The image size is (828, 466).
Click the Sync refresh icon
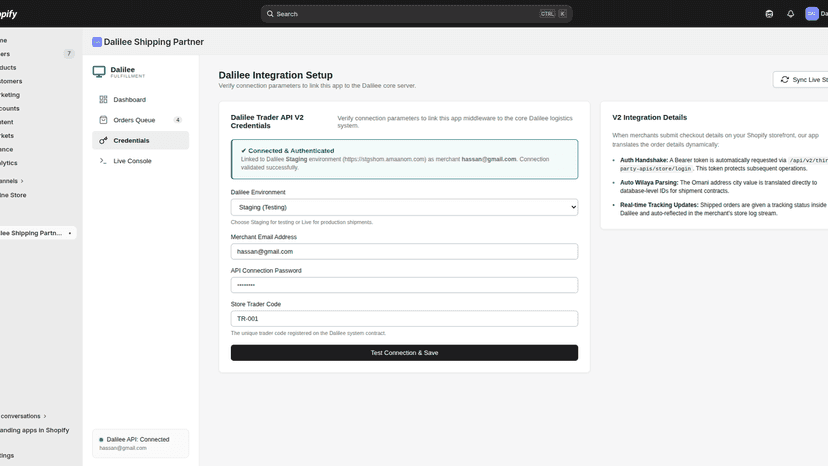(x=785, y=79)
